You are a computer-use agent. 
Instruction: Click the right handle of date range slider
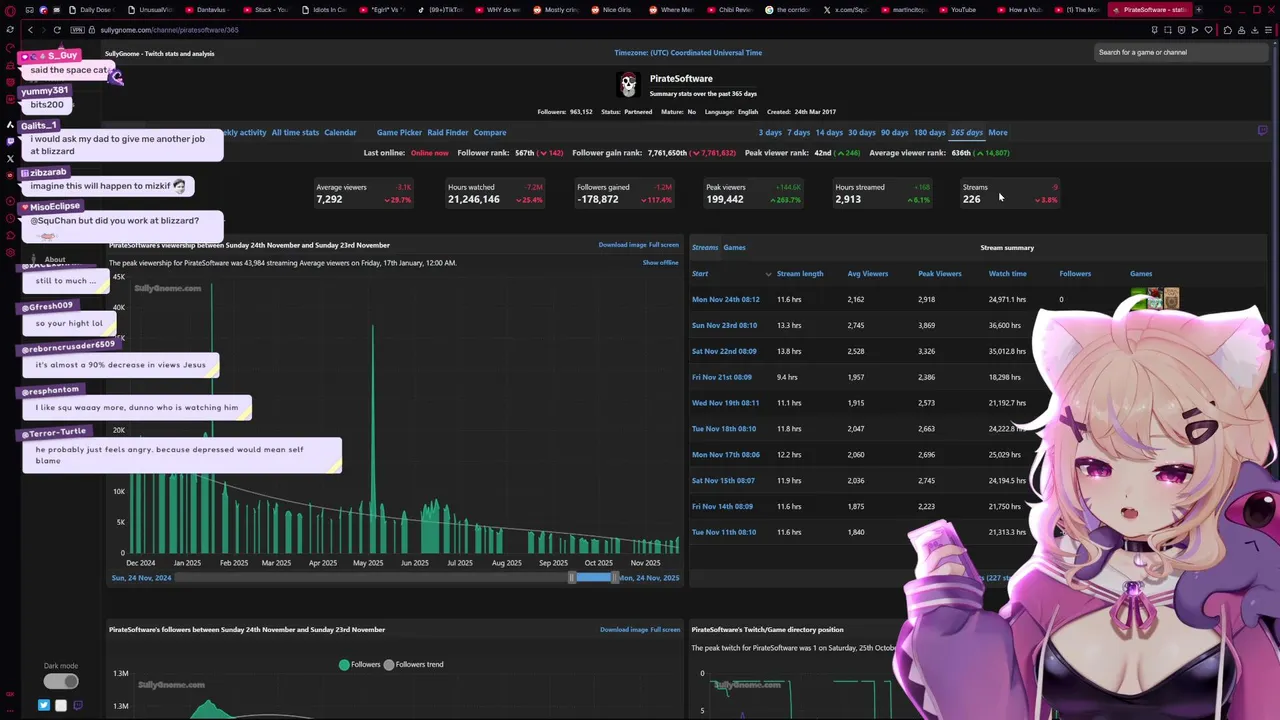tap(615, 577)
